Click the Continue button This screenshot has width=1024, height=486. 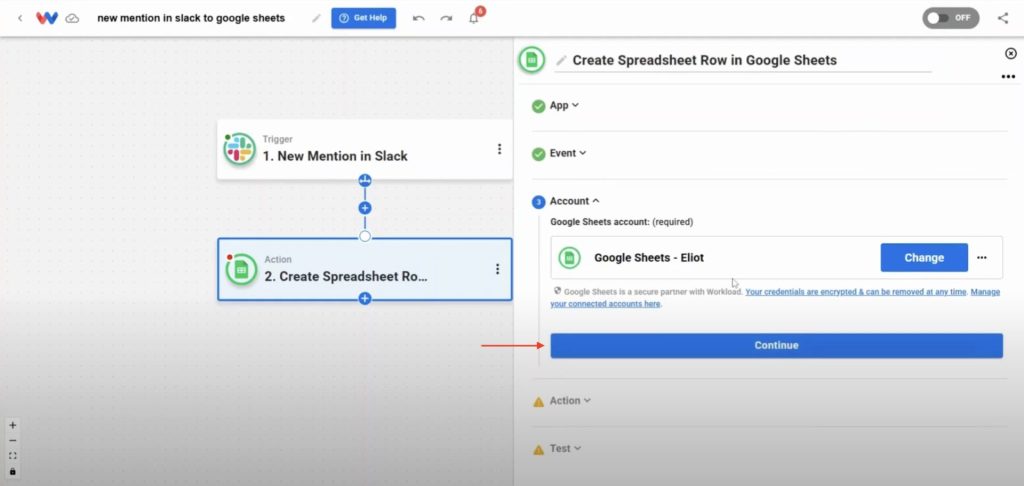pyautogui.click(x=776, y=346)
